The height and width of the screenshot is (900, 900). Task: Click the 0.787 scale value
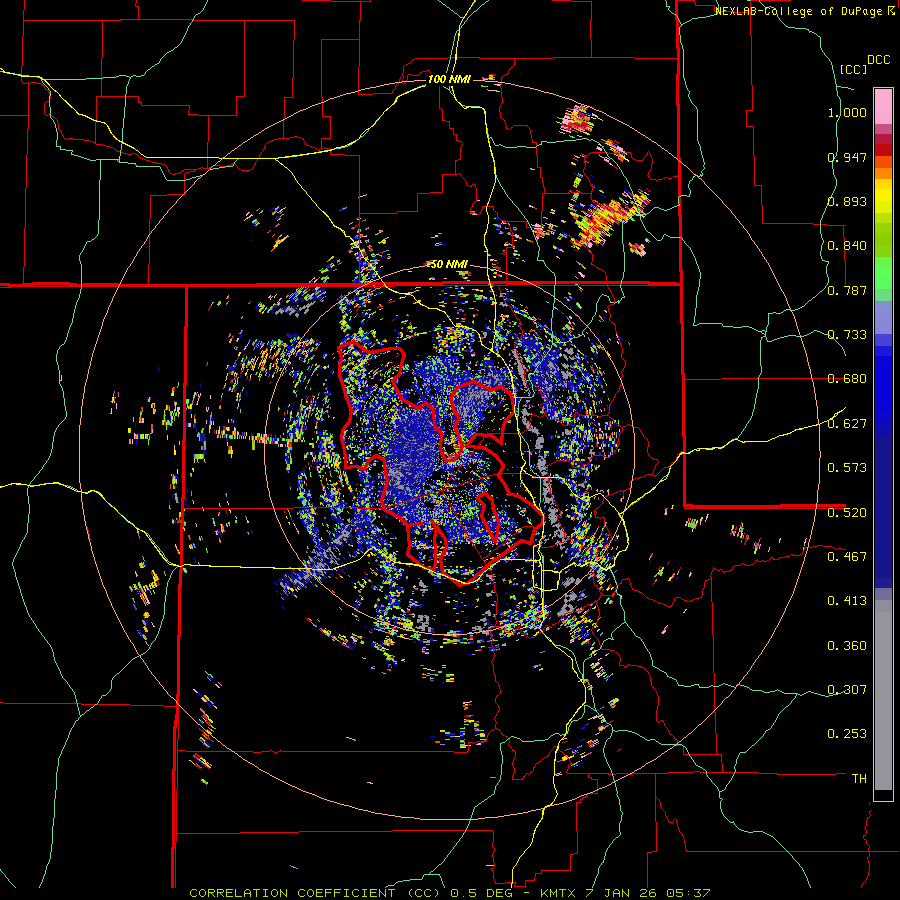pyautogui.click(x=847, y=290)
